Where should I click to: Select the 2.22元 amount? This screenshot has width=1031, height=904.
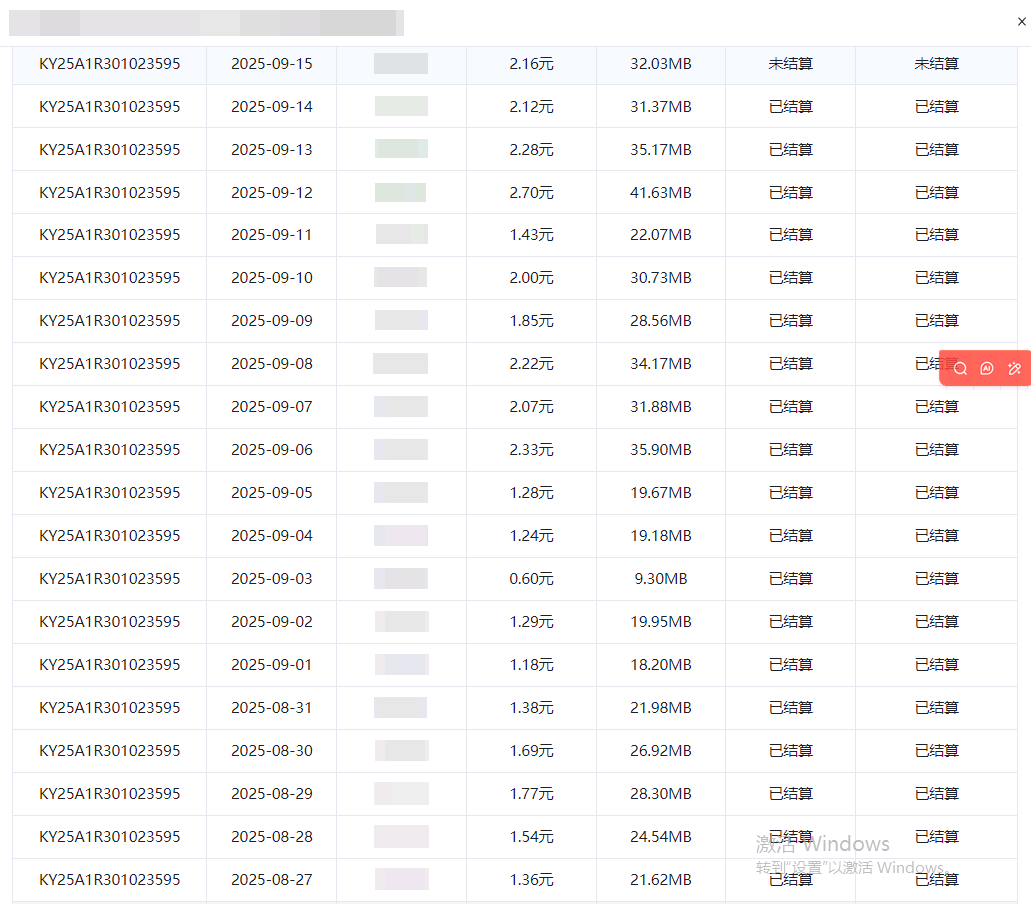(x=531, y=364)
